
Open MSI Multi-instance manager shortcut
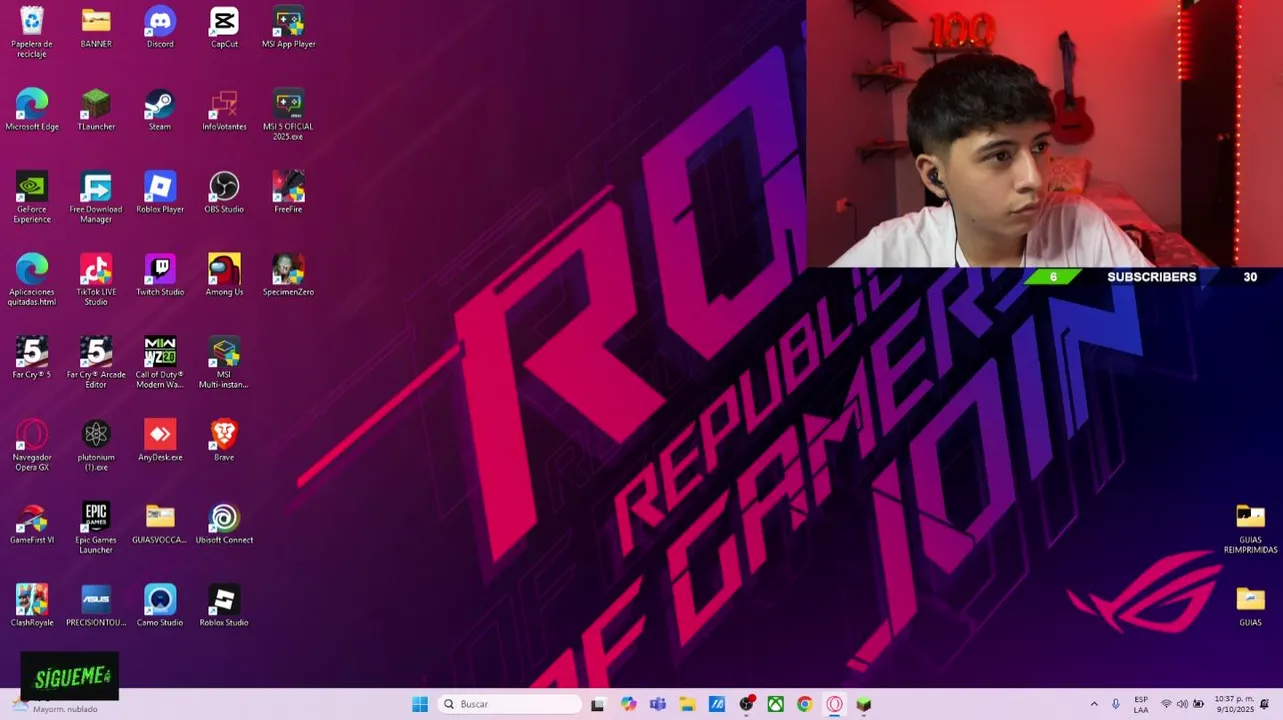pyautogui.click(x=224, y=363)
